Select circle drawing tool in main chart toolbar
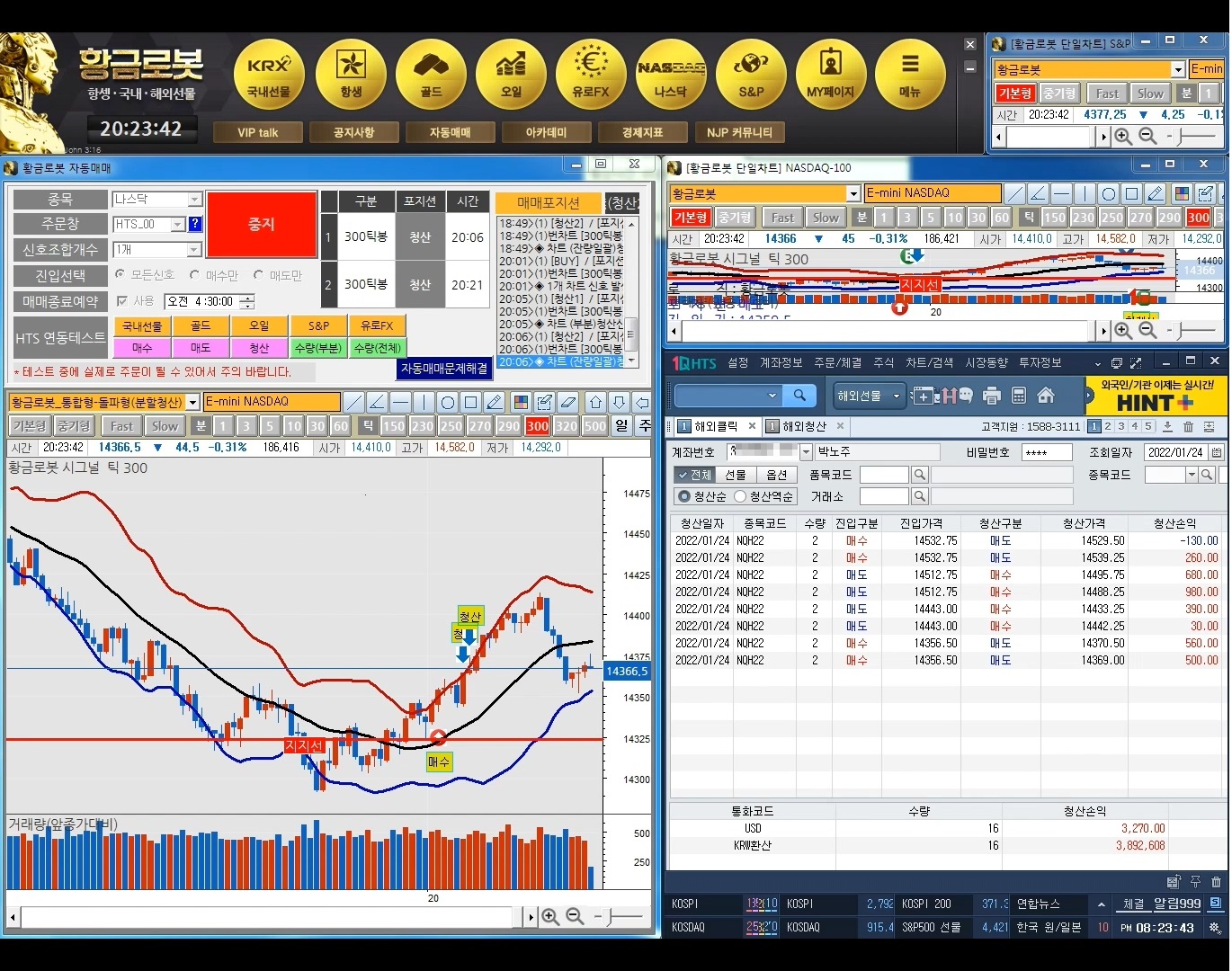This screenshot has height=971, width=1232. (448, 402)
